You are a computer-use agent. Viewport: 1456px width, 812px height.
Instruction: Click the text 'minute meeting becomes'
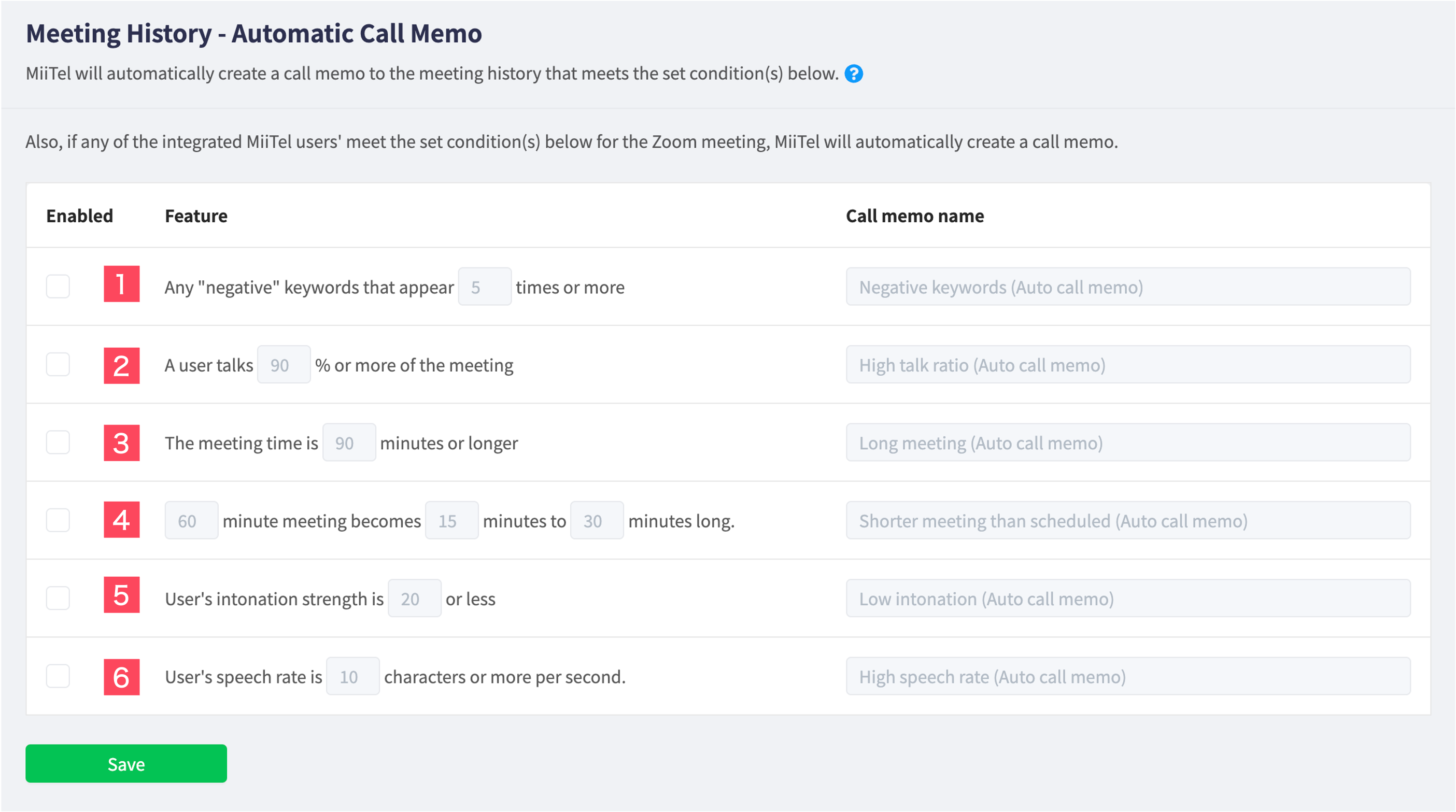321,522
